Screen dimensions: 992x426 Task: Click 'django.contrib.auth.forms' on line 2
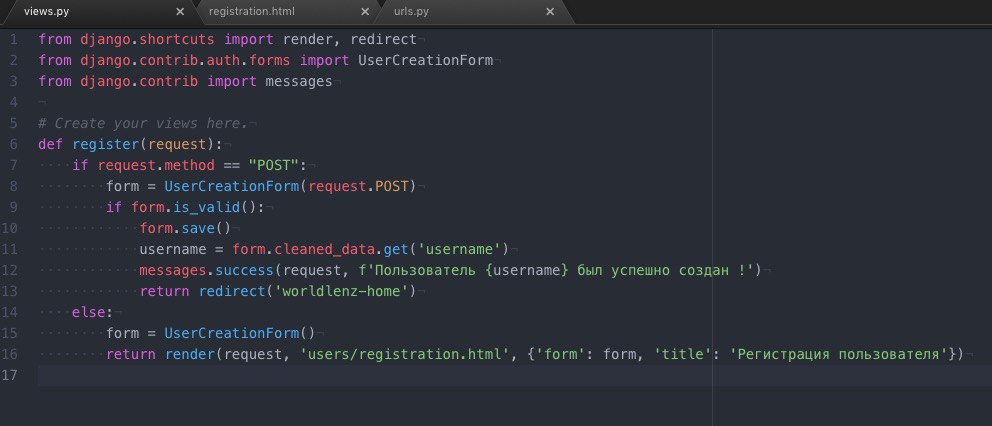point(185,60)
